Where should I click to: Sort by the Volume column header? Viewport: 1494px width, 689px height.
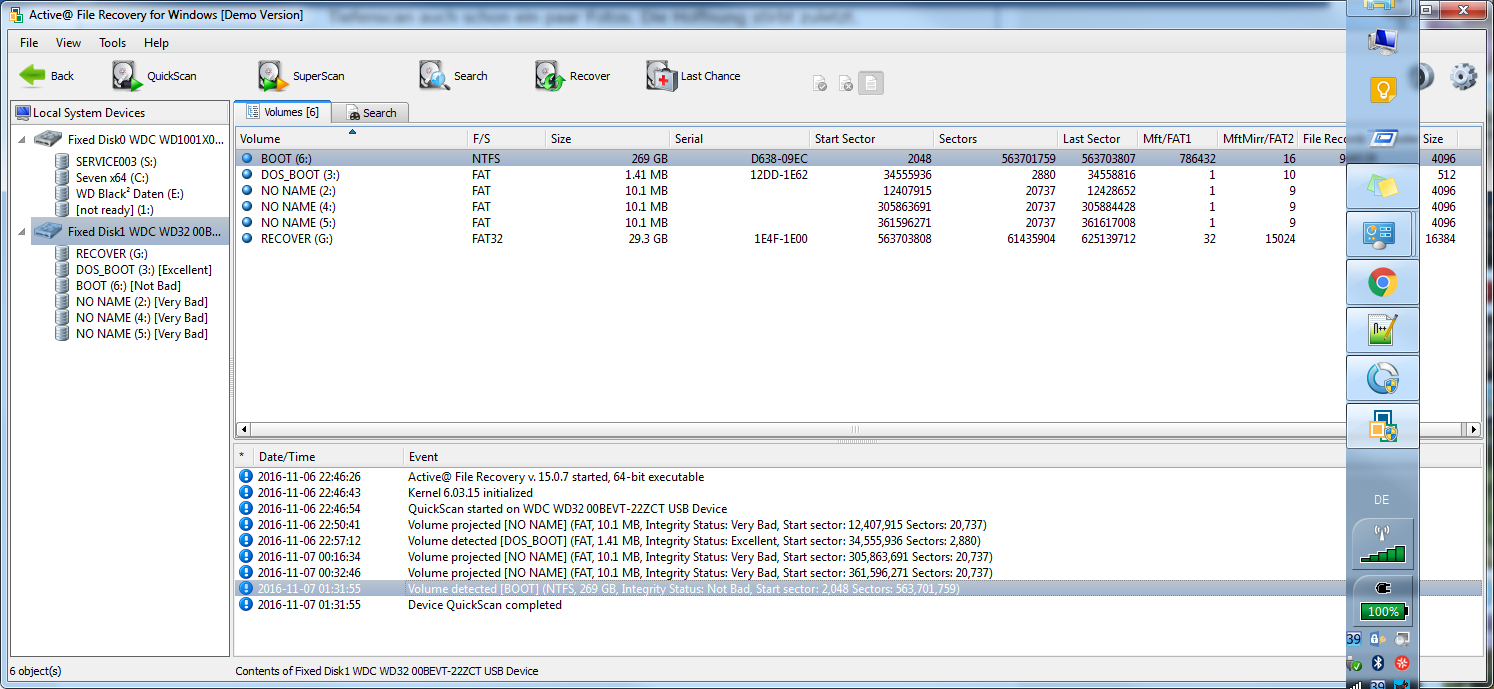[x=351, y=139]
